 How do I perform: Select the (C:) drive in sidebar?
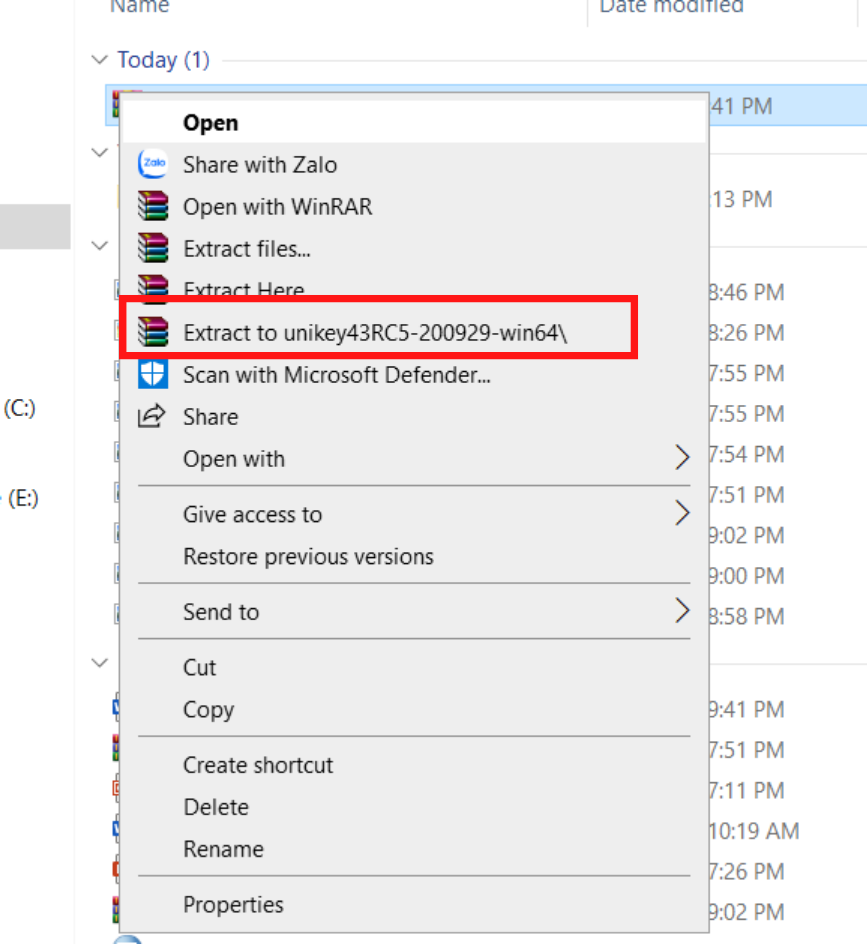coord(19,408)
